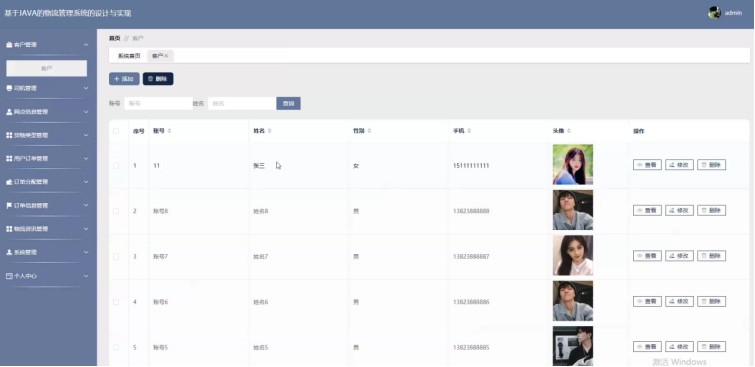
Task: Click the eye 查看 icon for row 1
Action: coord(647,165)
